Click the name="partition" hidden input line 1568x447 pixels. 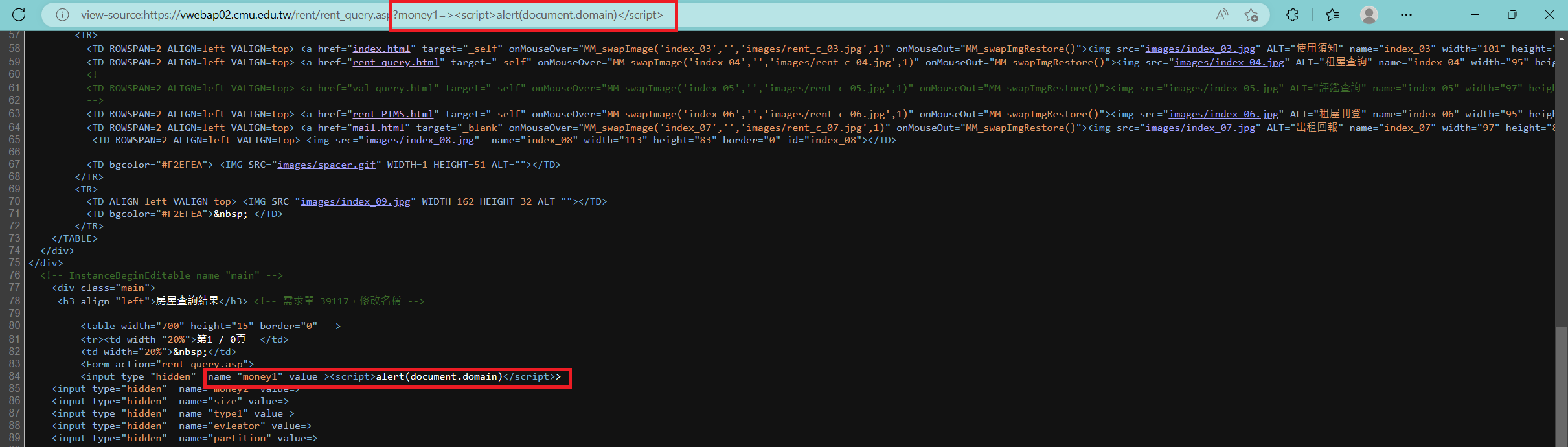pos(185,438)
